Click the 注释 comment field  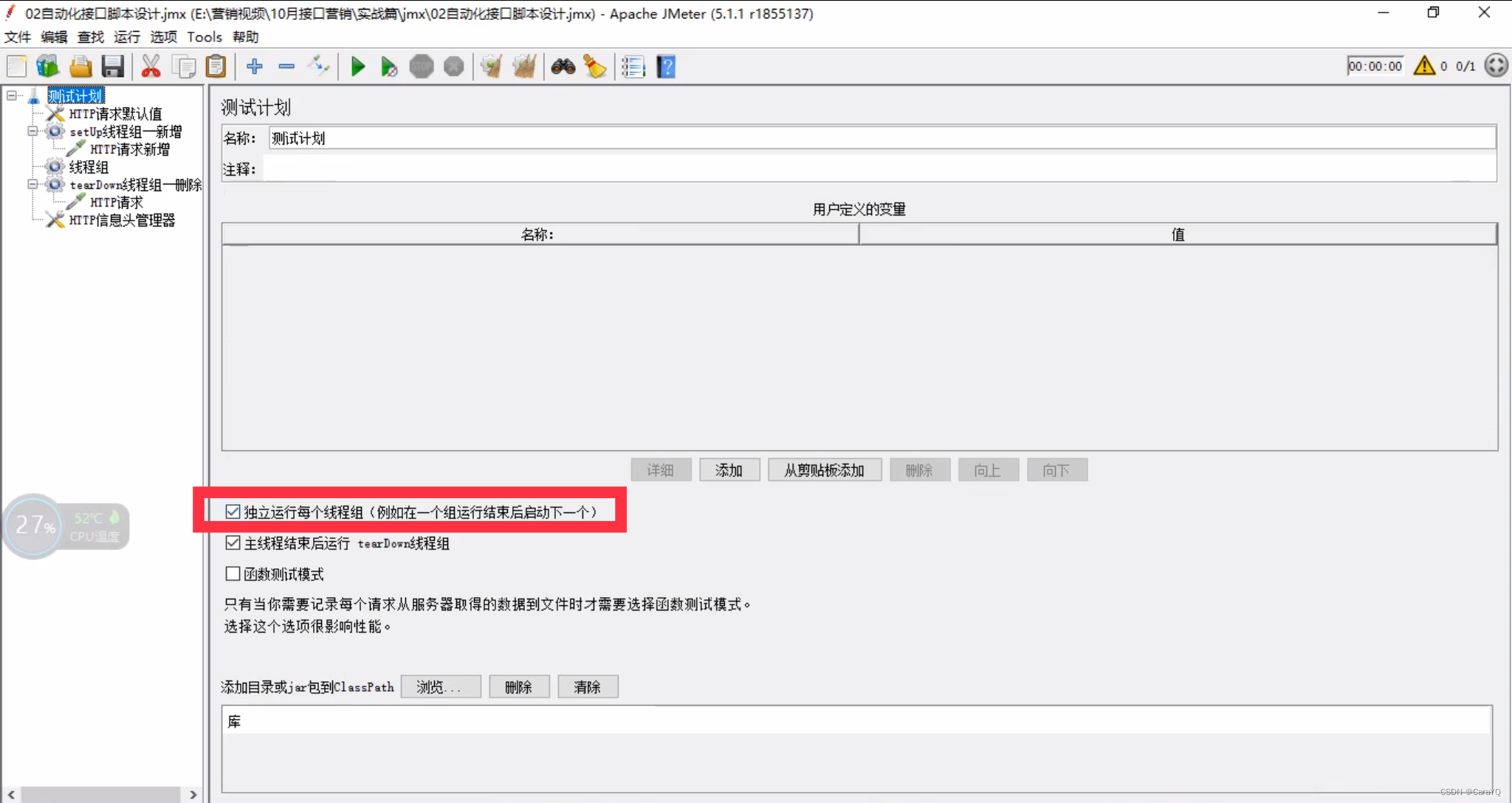click(x=880, y=169)
